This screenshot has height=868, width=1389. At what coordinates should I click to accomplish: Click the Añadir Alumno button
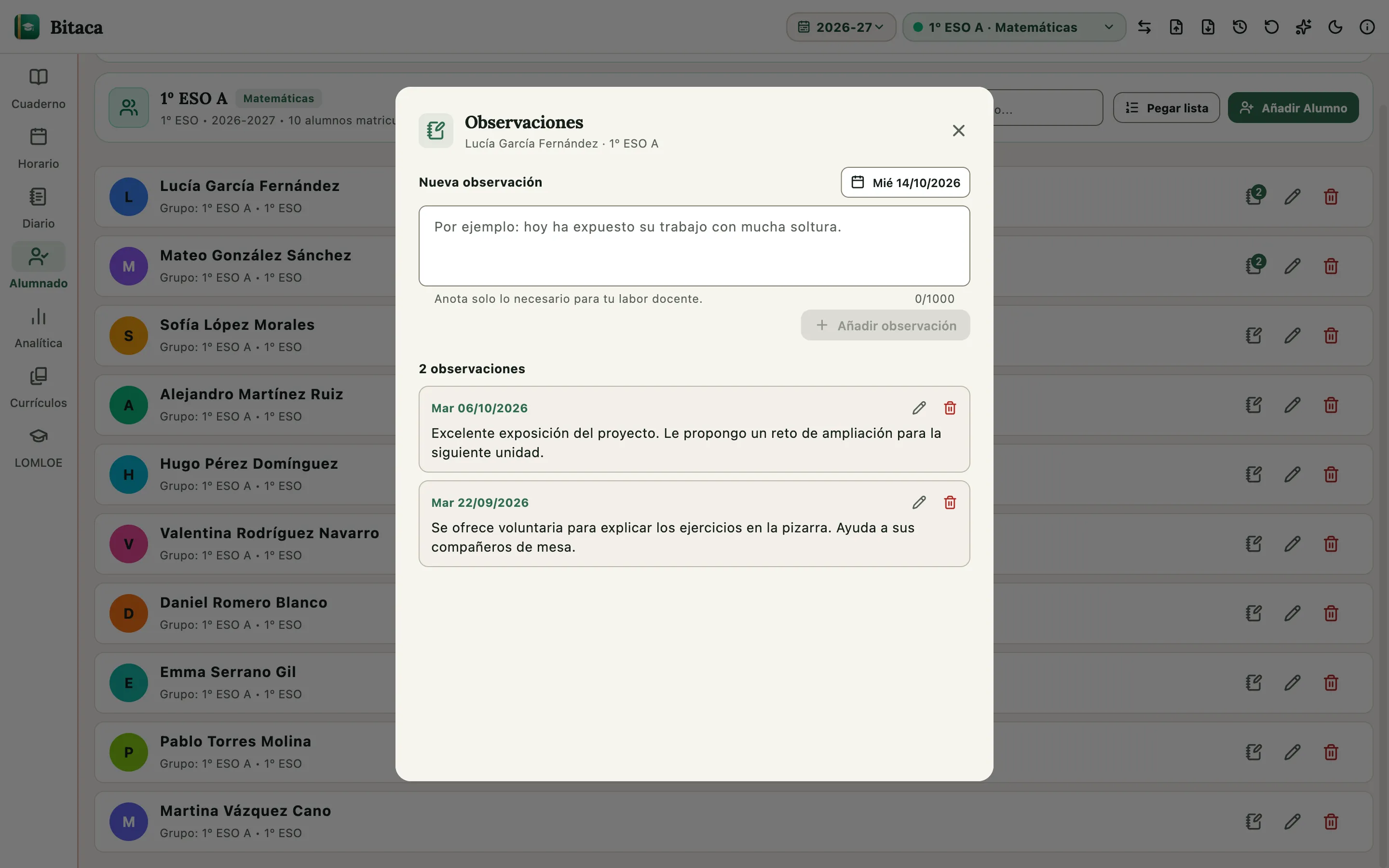point(1293,108)
